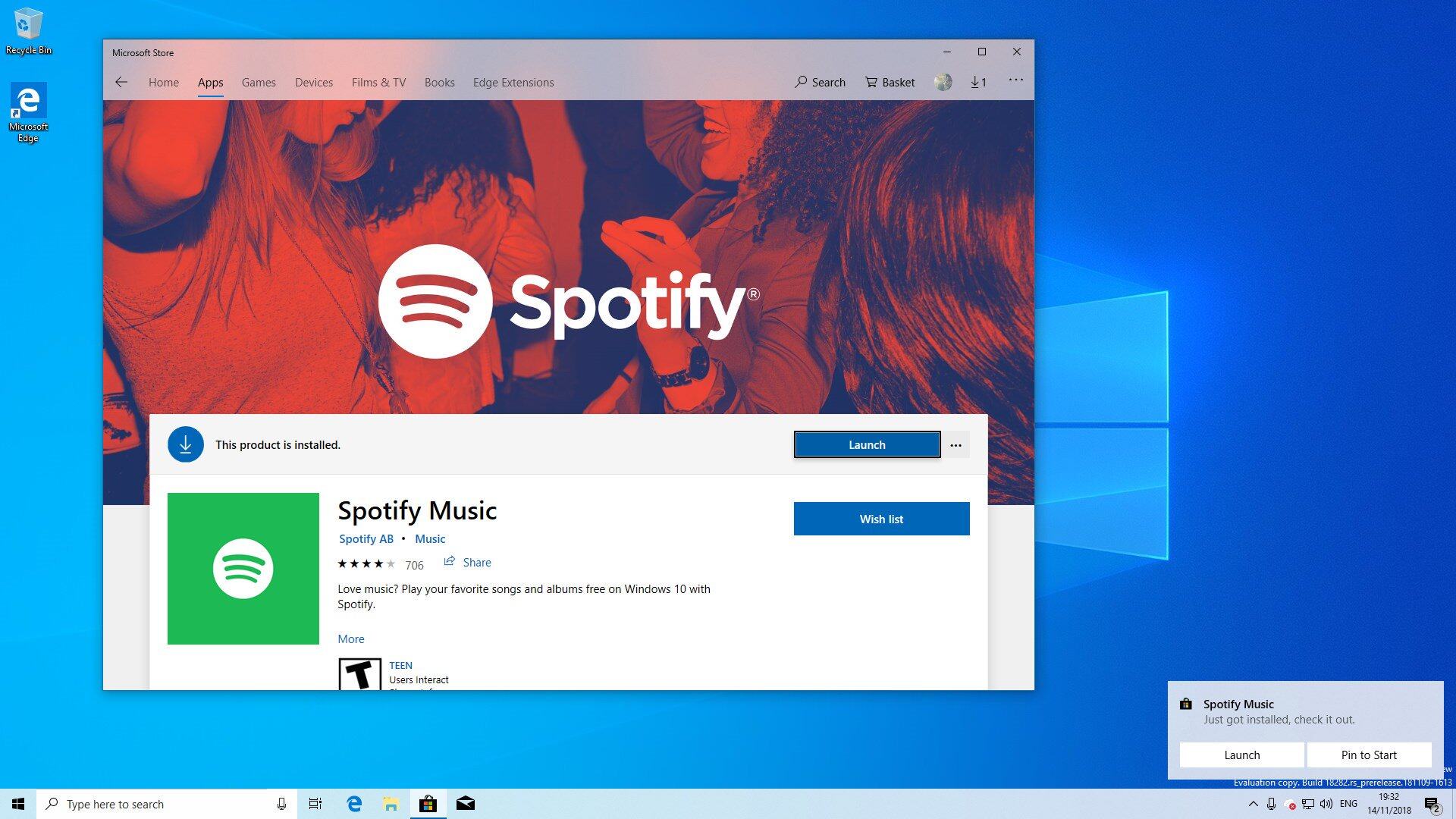
Task: Open the Edge Extensions tab
Action: pos(513,82)
